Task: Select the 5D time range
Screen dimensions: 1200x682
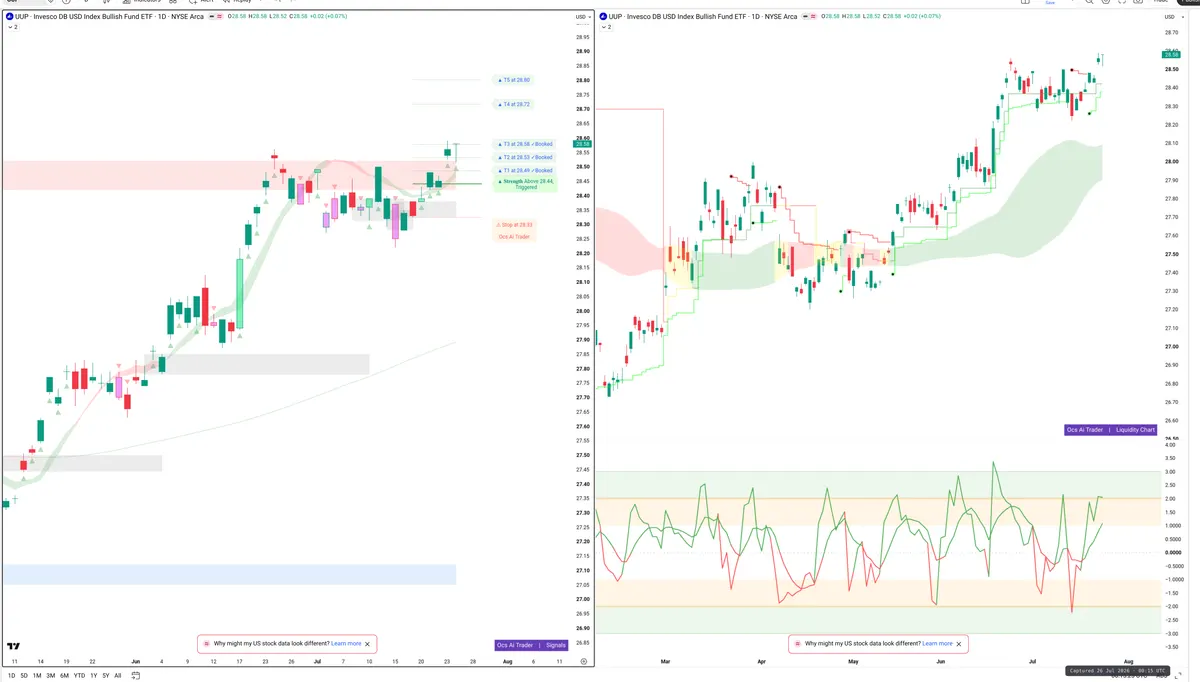Action: point(24,676)
